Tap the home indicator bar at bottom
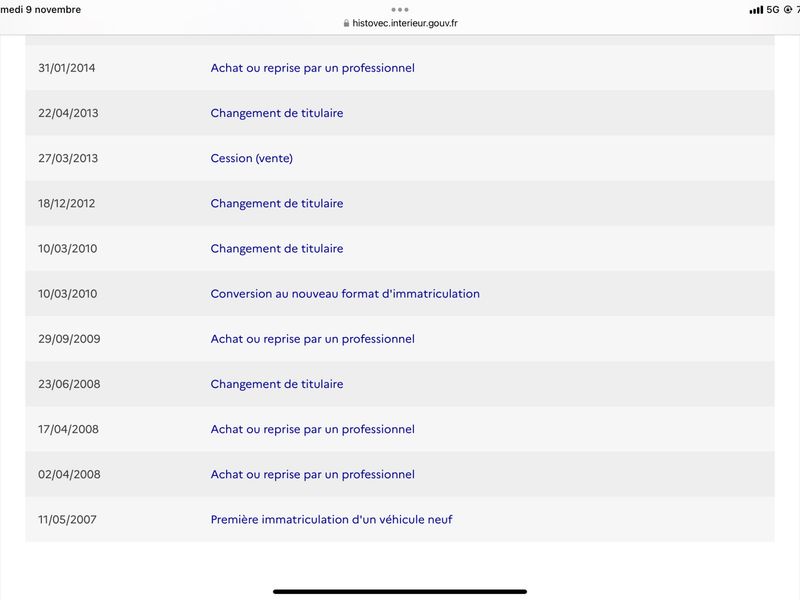The height and width of the screenshot is (600, 800). (399, 591)
